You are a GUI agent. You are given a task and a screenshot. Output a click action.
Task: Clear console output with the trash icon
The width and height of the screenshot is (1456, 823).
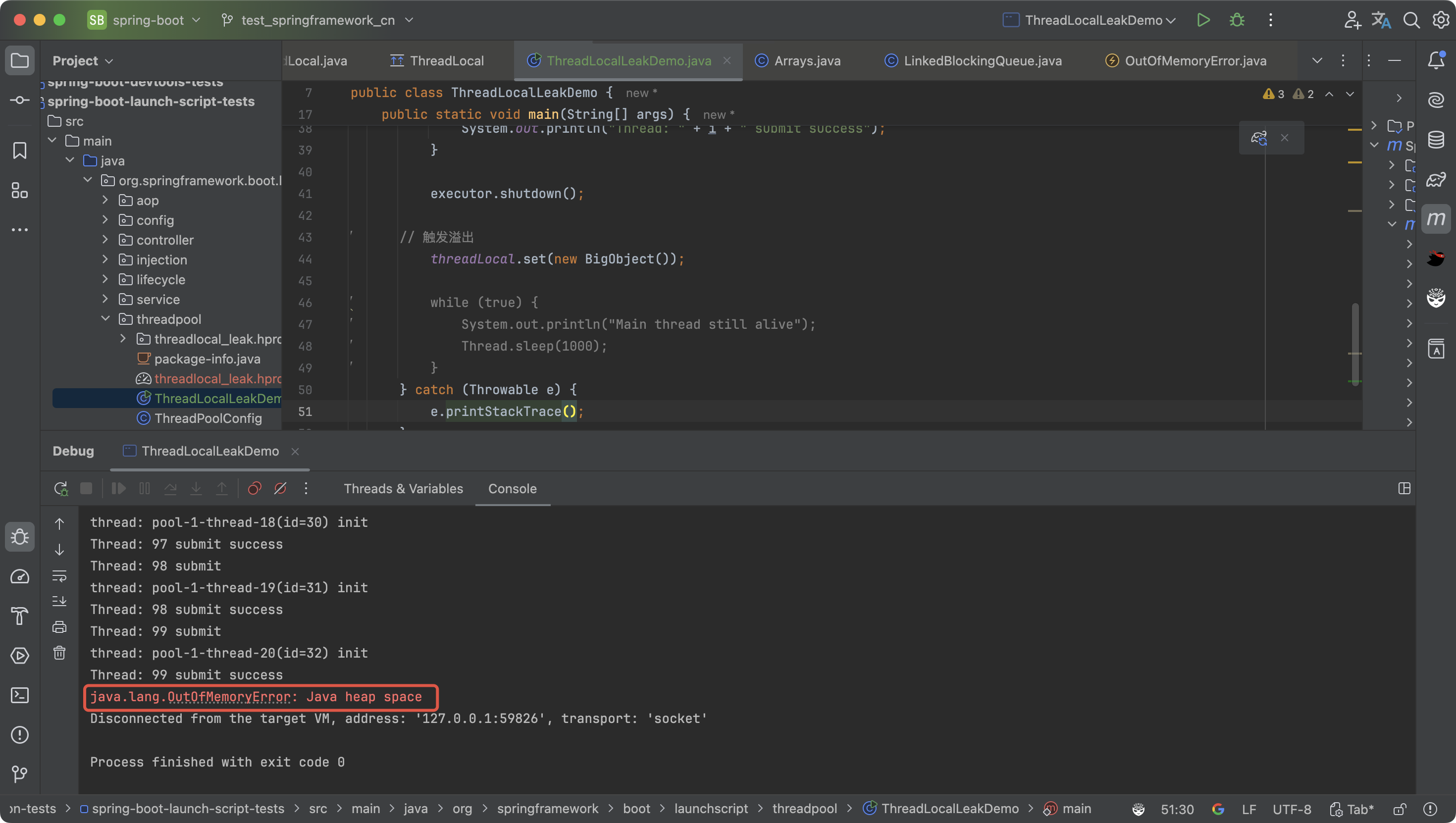(x=59, y=653)
